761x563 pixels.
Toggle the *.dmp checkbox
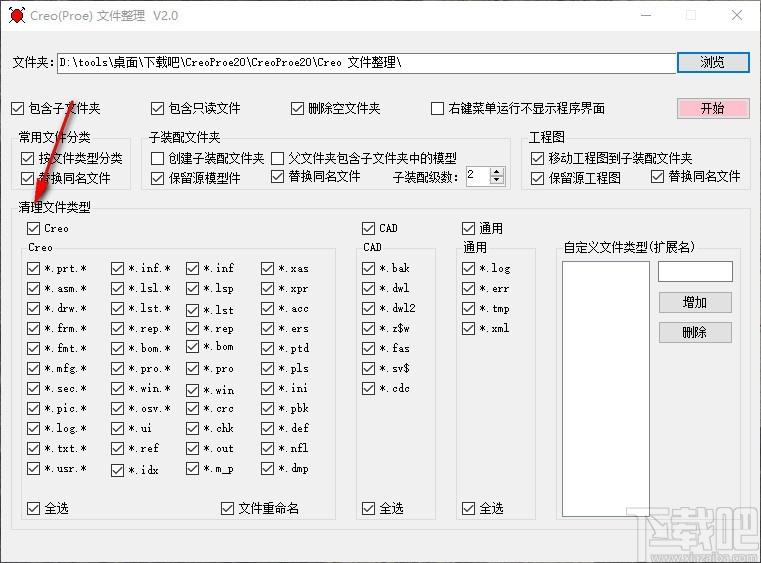coord(267,468)
